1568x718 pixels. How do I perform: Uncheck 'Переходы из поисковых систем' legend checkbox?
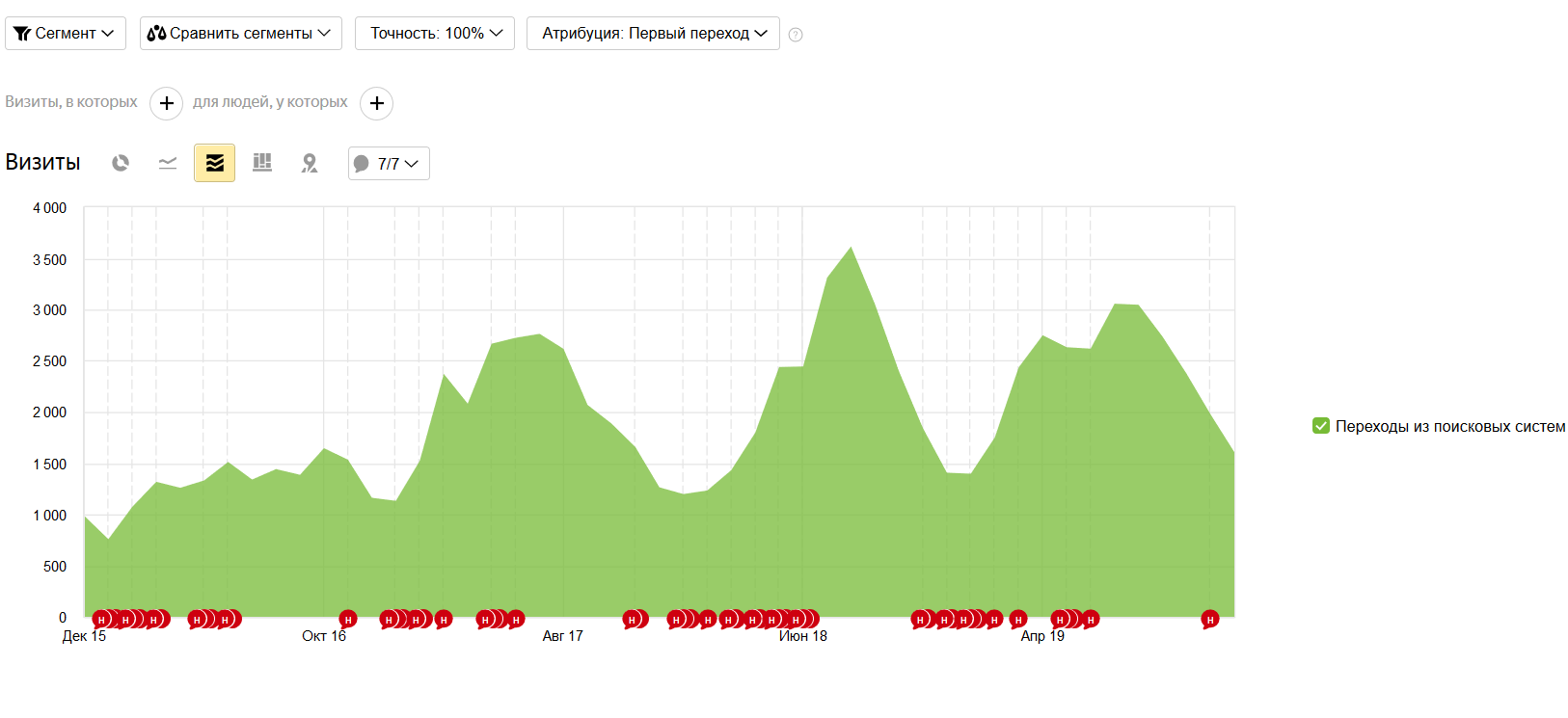[1321, 426]
